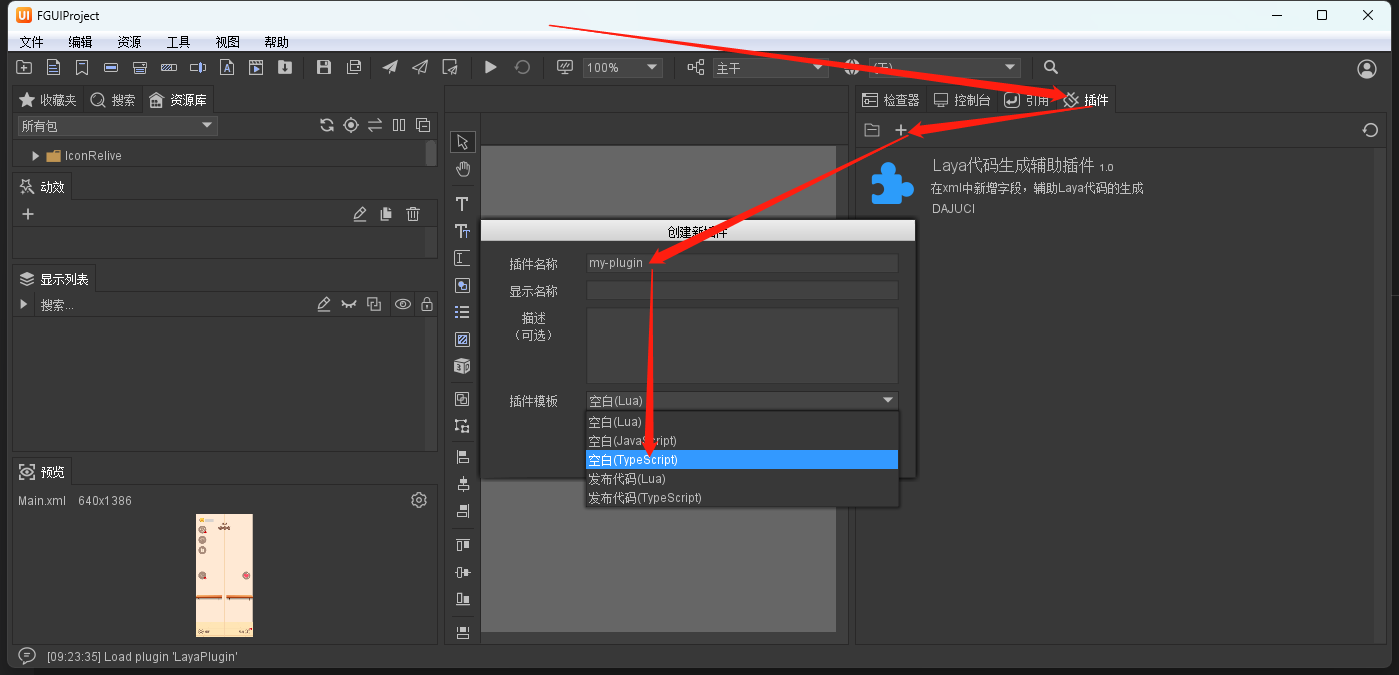Screen dimensions: 1399x675
Task: Click the save disk icon in toolbar
Action: tap(323, 67)
